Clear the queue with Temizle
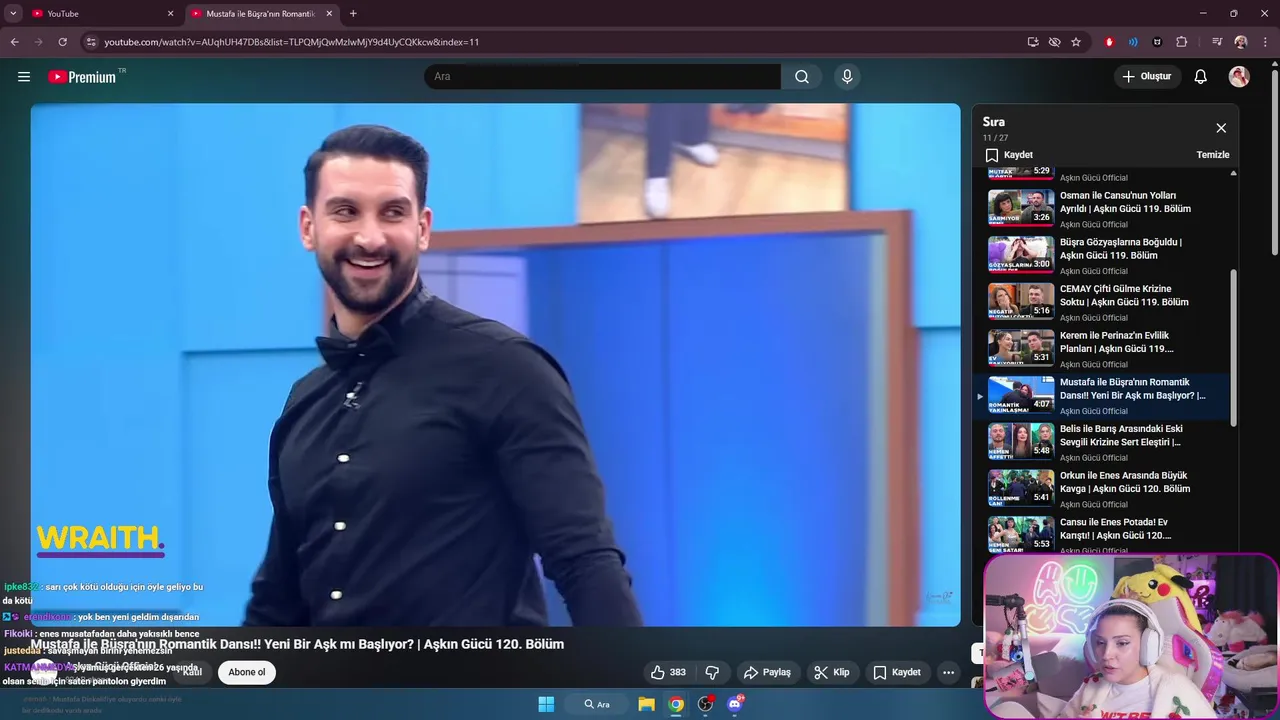The height and width of the screenshot is (720, 1280). coord(1213,155)
